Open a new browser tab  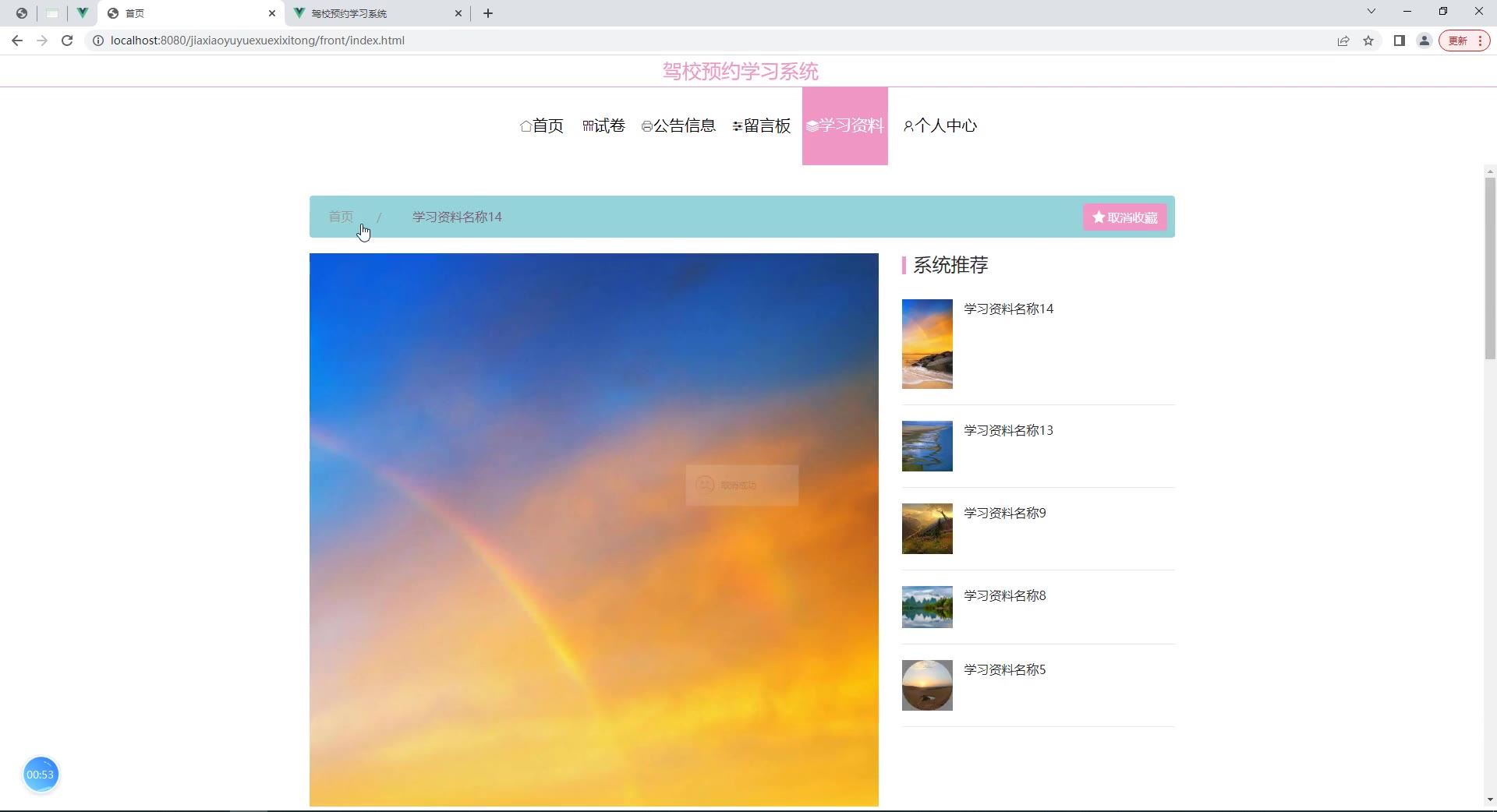(x=488, y=13)
